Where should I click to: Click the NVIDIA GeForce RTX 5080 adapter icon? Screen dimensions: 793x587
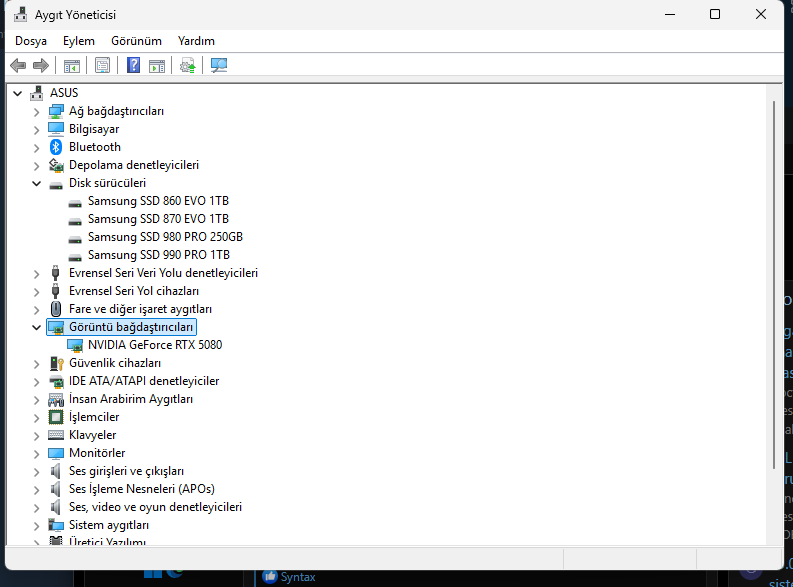pos(75,345)
